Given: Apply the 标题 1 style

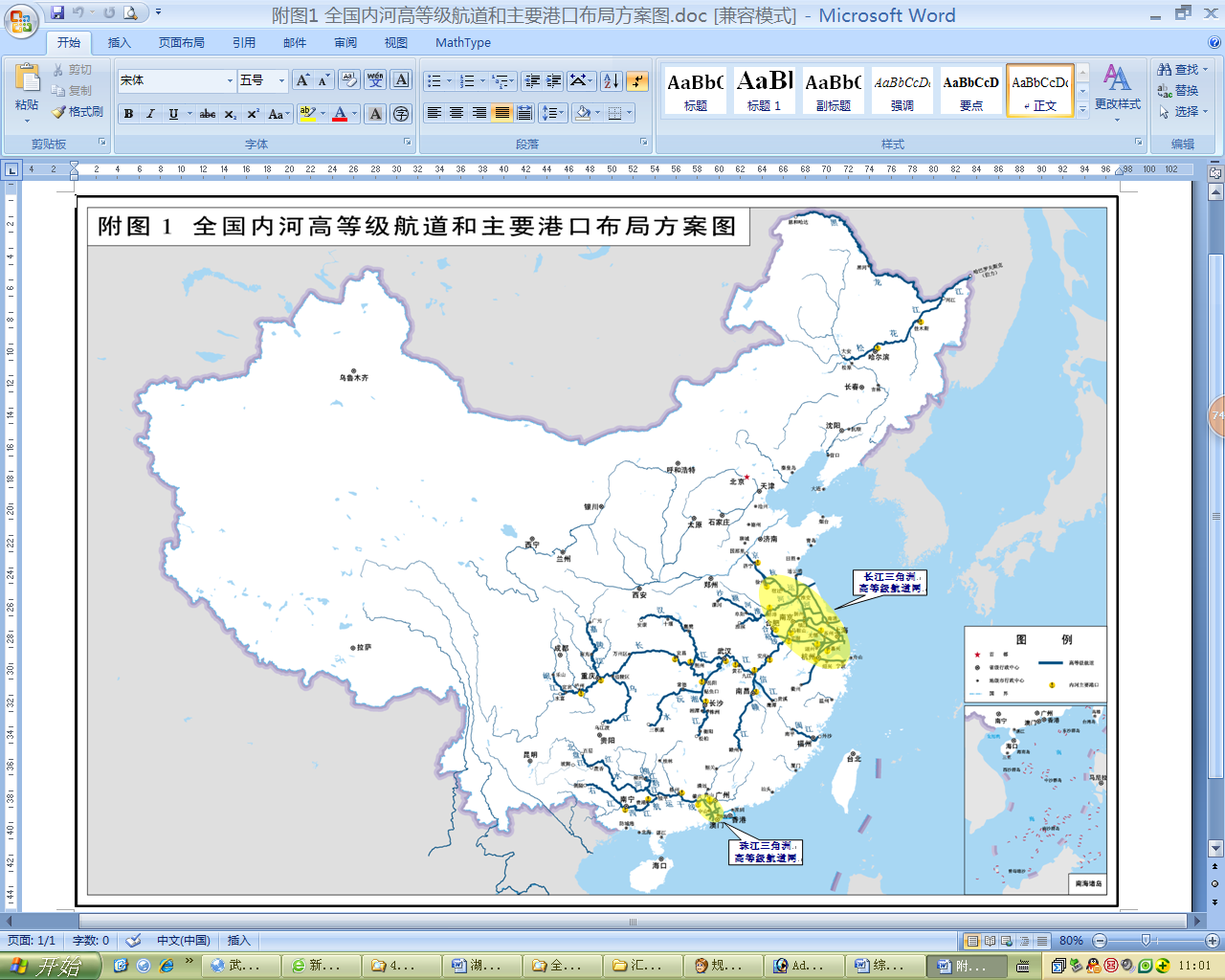Looking at the screenshot, I should tap(764, 91).
